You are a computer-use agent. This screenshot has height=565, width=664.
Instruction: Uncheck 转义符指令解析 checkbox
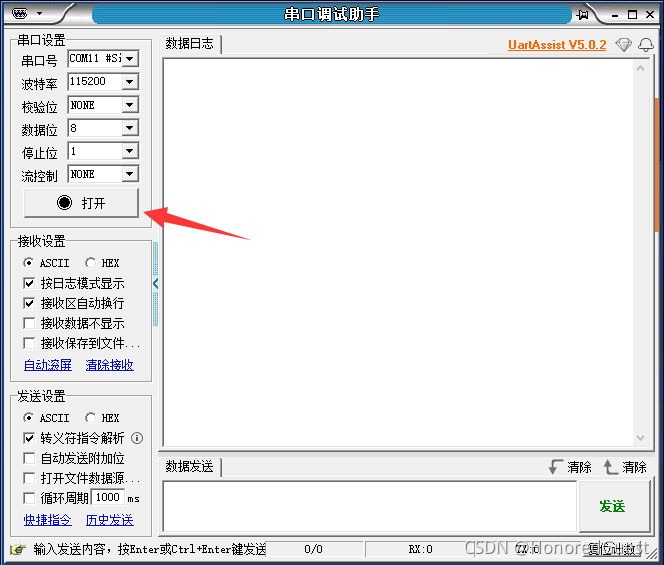coord(29,438)
